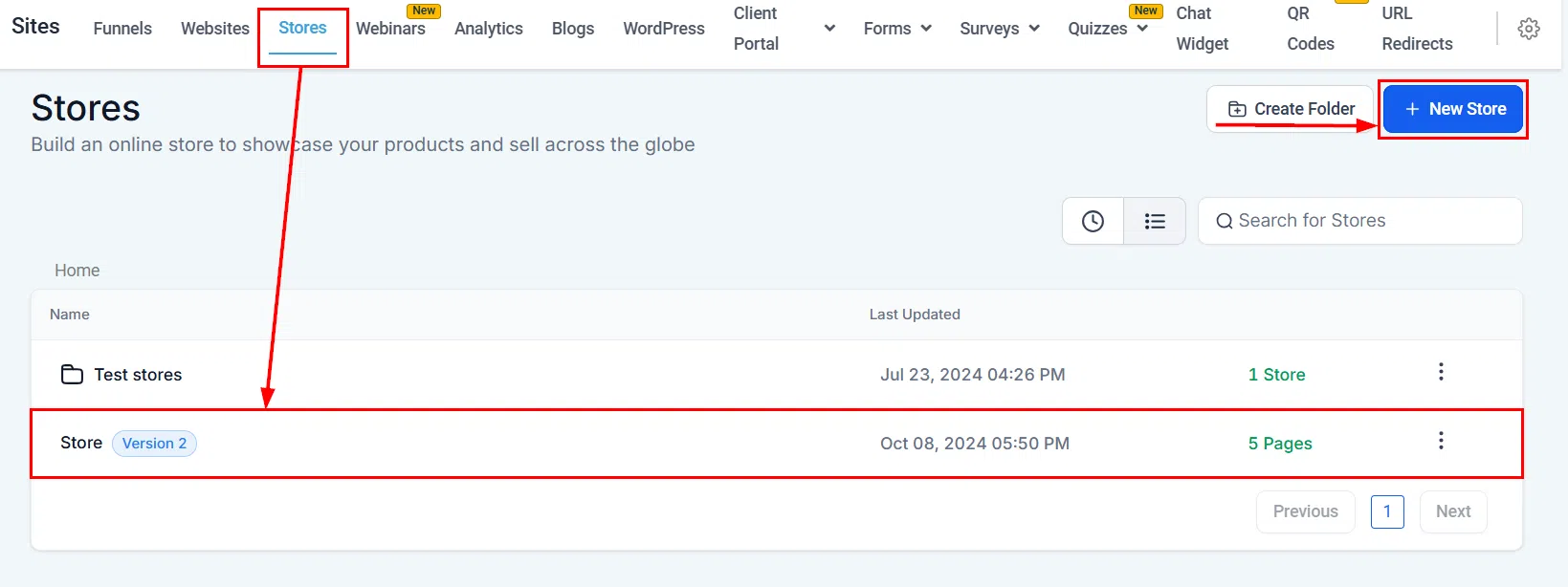Click the 1 Store count

click(1276, 375)
